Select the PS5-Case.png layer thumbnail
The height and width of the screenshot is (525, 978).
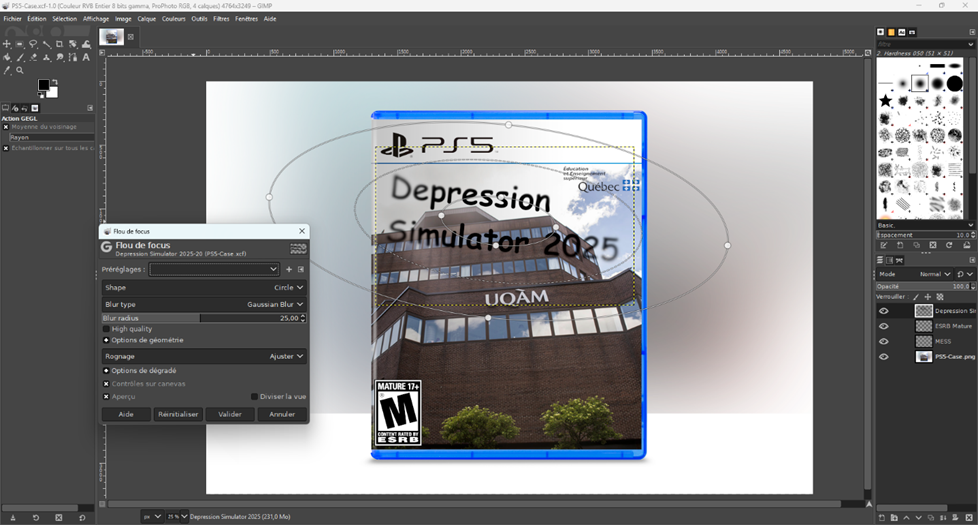pyautogui.click(x=923, y=356)
